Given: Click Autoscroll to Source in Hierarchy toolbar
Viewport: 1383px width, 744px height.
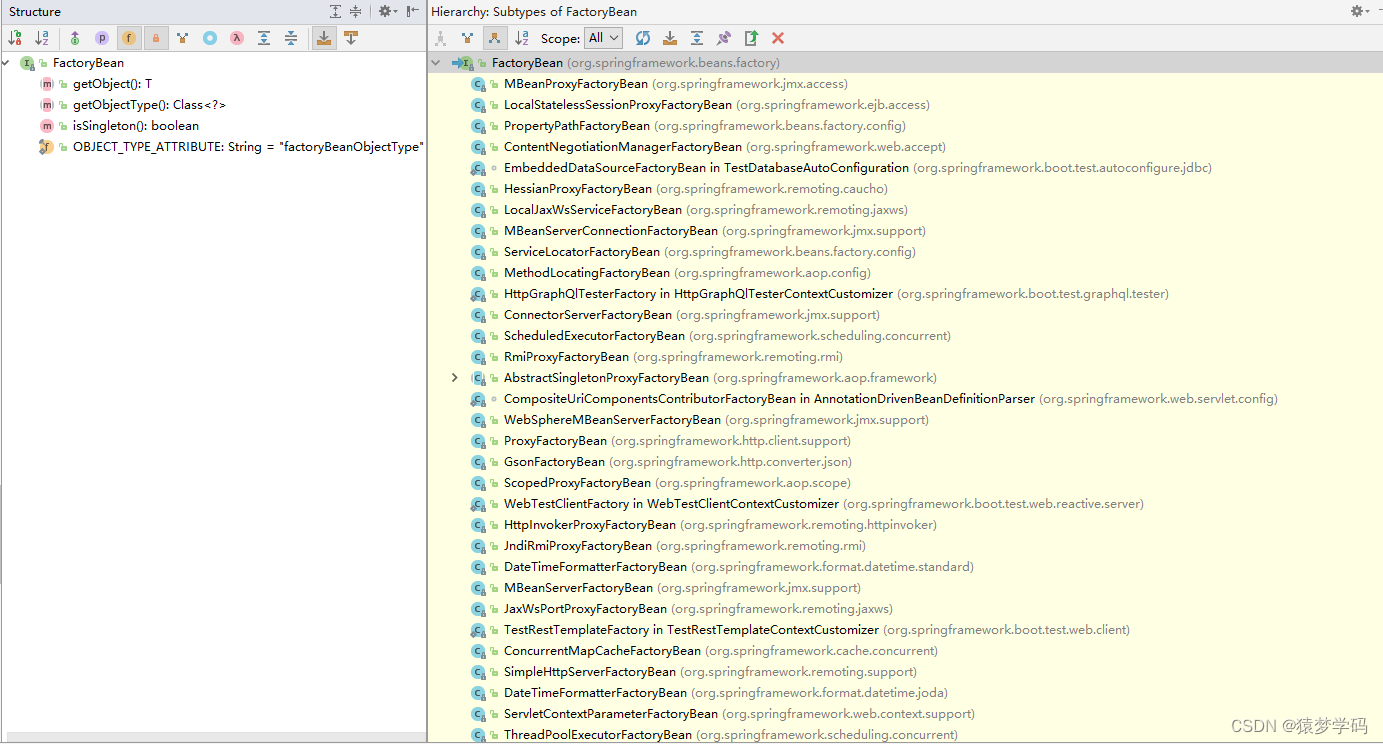Looking at the screenshot, I should pyautogui.click(x=670, y=38).
